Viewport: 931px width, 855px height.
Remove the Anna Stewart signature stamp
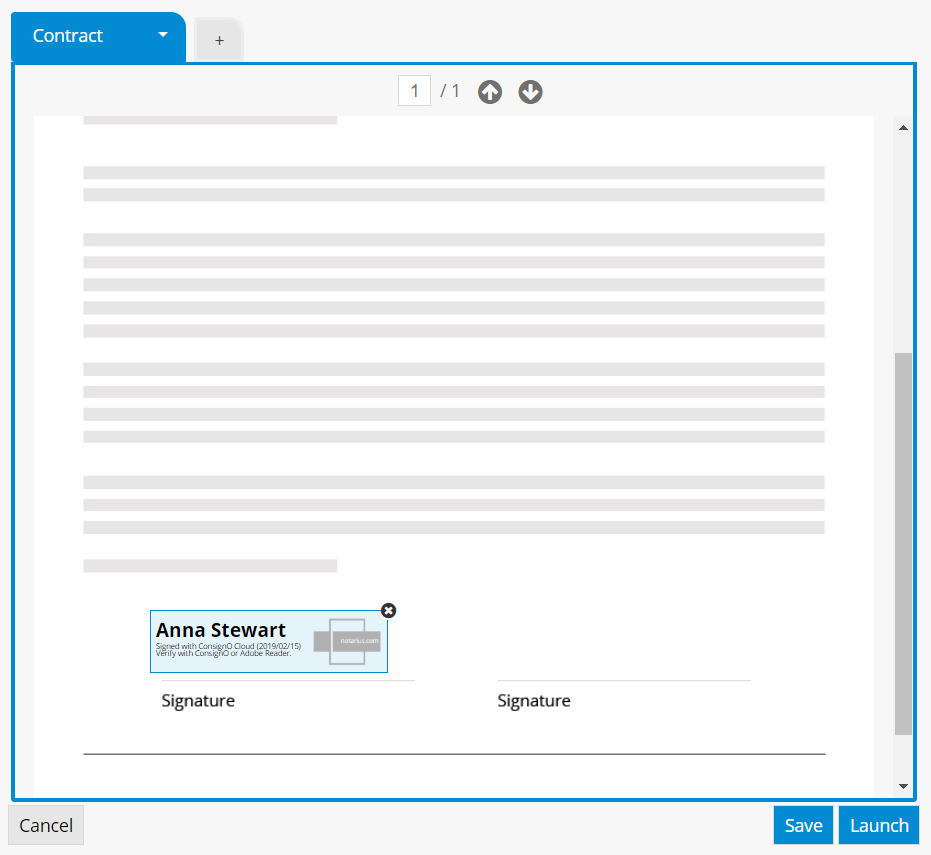coord(389,611)
